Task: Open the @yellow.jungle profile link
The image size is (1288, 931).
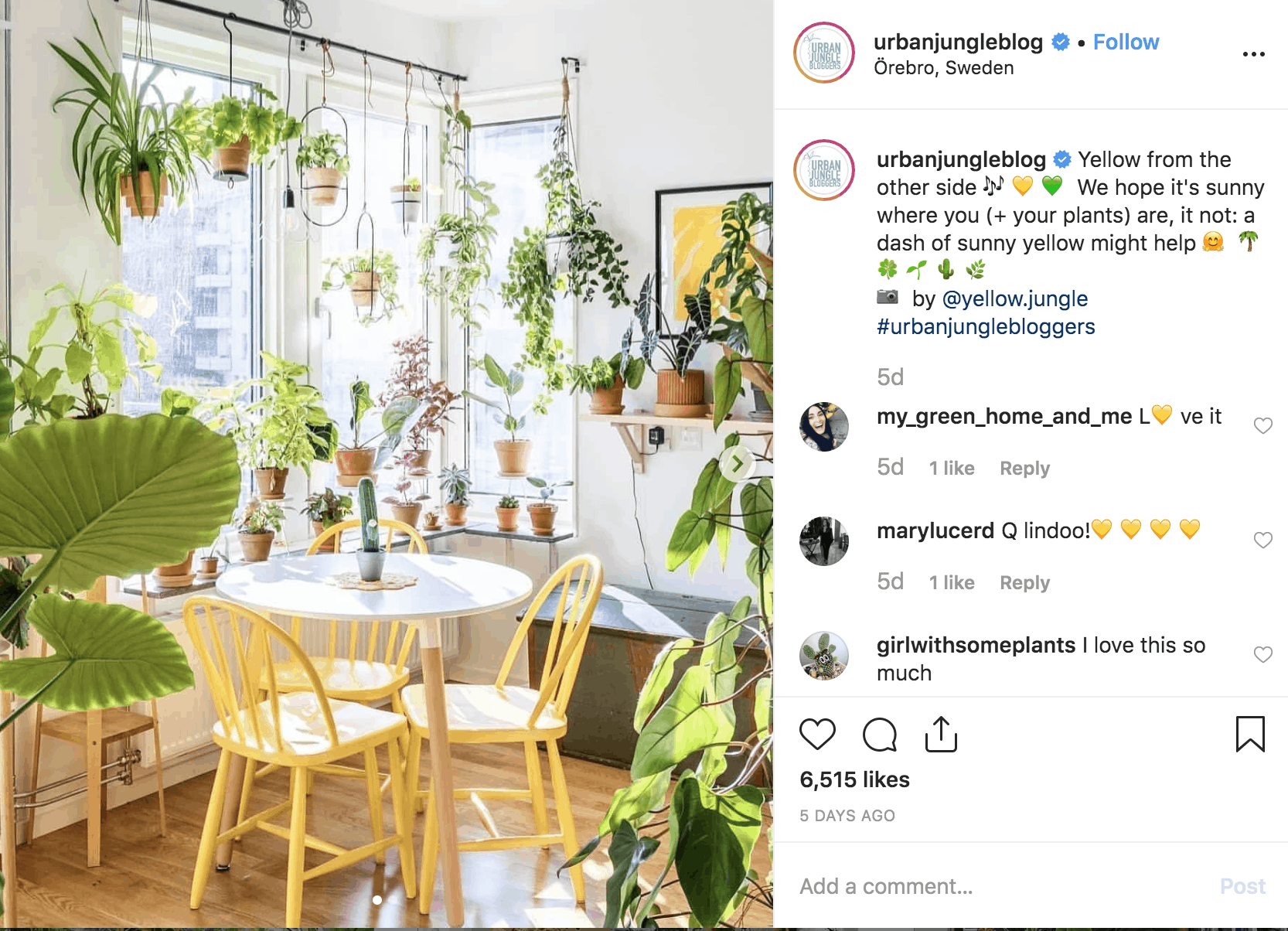Action: tap(1014, 298)
